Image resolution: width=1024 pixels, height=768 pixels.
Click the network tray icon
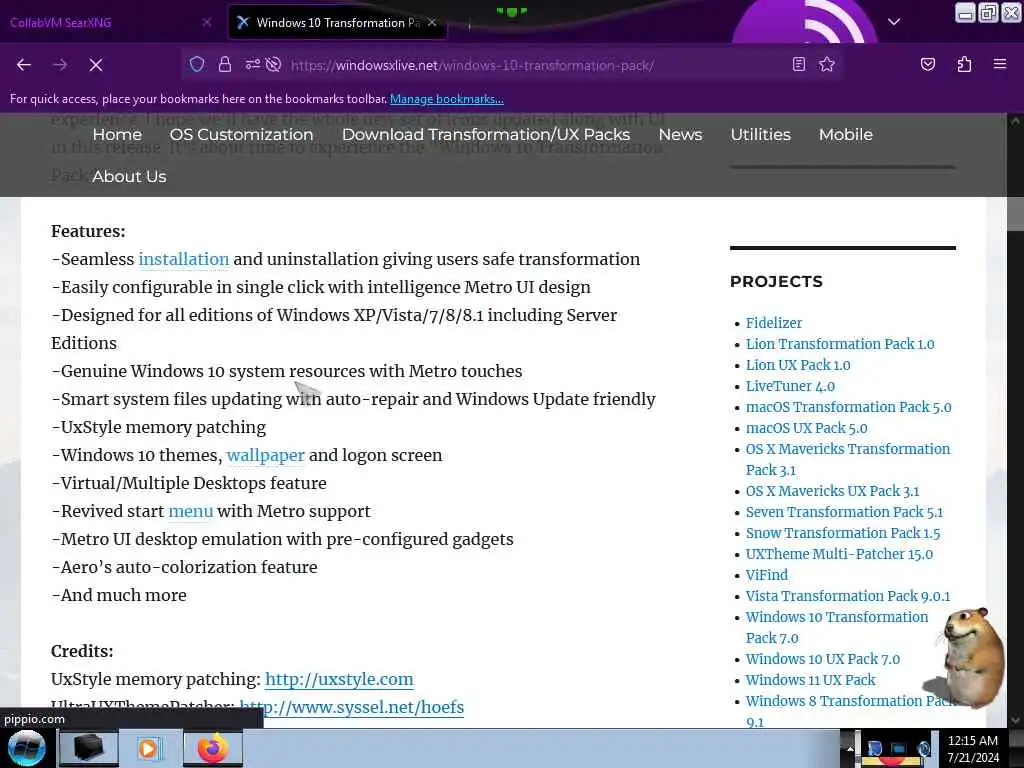click(x=899, y=749)
